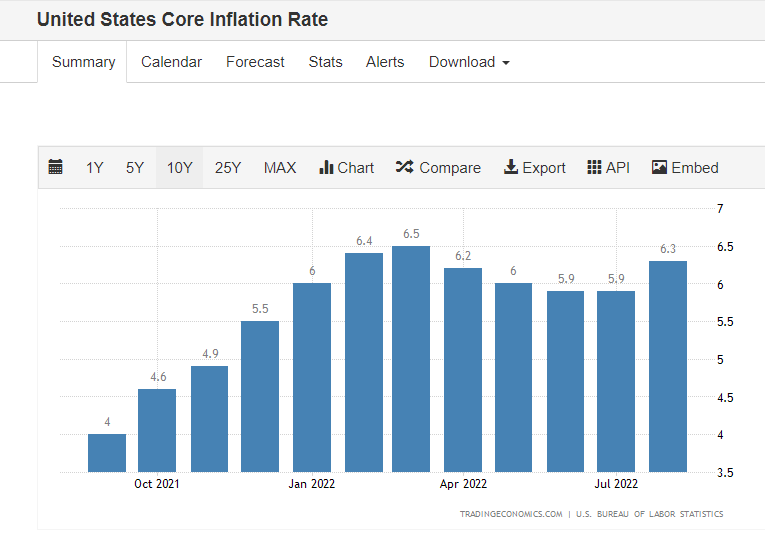Click the bar labeled 5.5
Image resolution: width=765 pixels, height=538 pixels.
[260, 396]
